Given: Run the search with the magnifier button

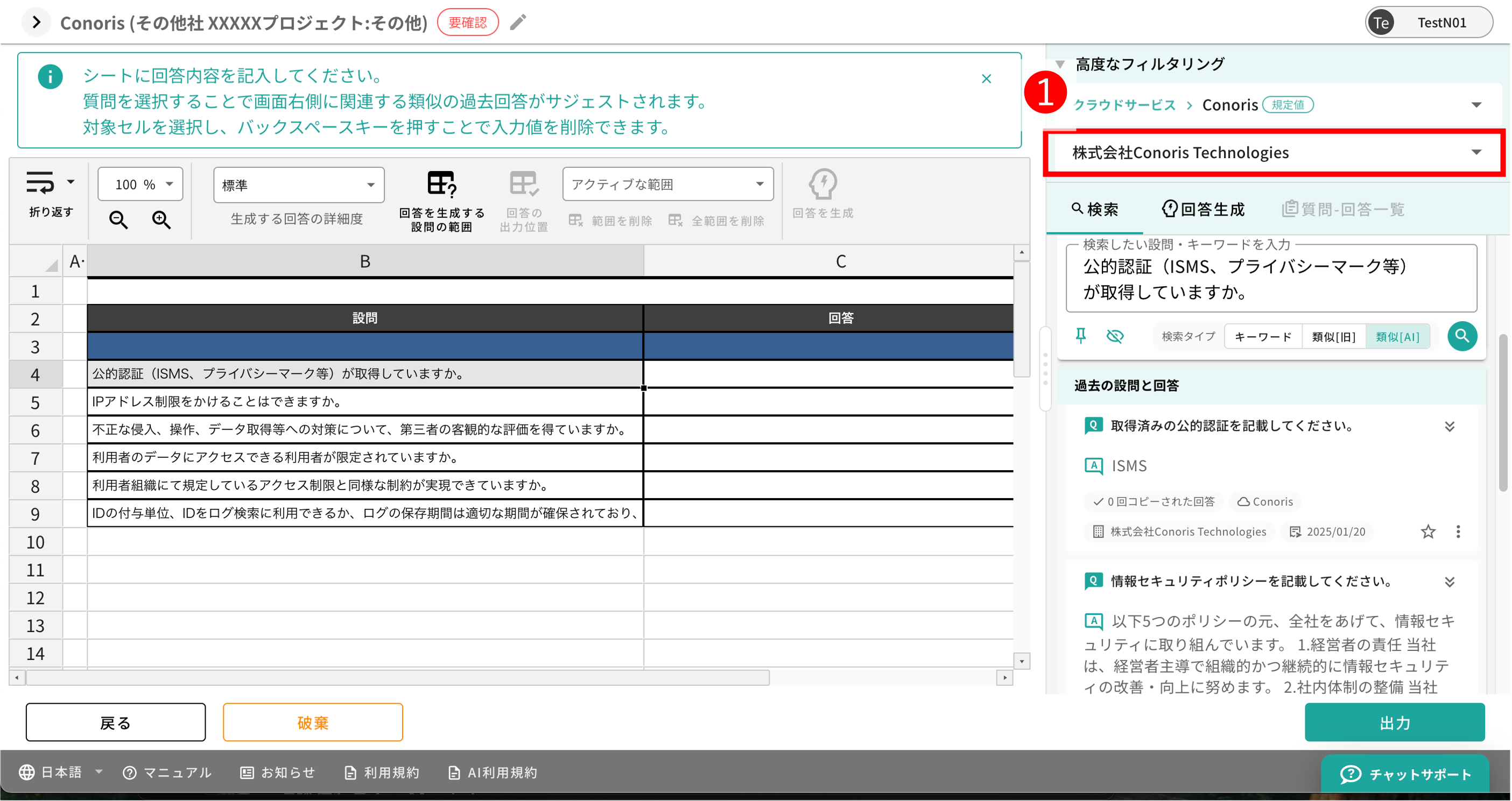Looking at the screenshot, I should tap(1462, 336).
